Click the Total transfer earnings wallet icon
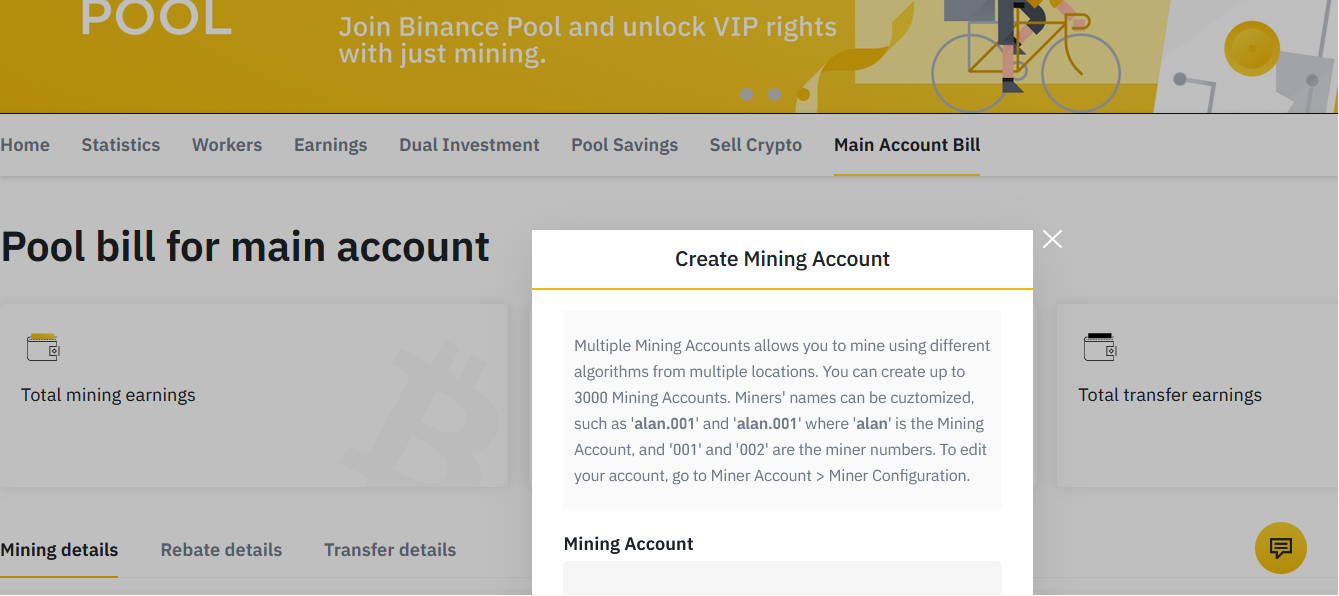 (x=1100, y=347)
